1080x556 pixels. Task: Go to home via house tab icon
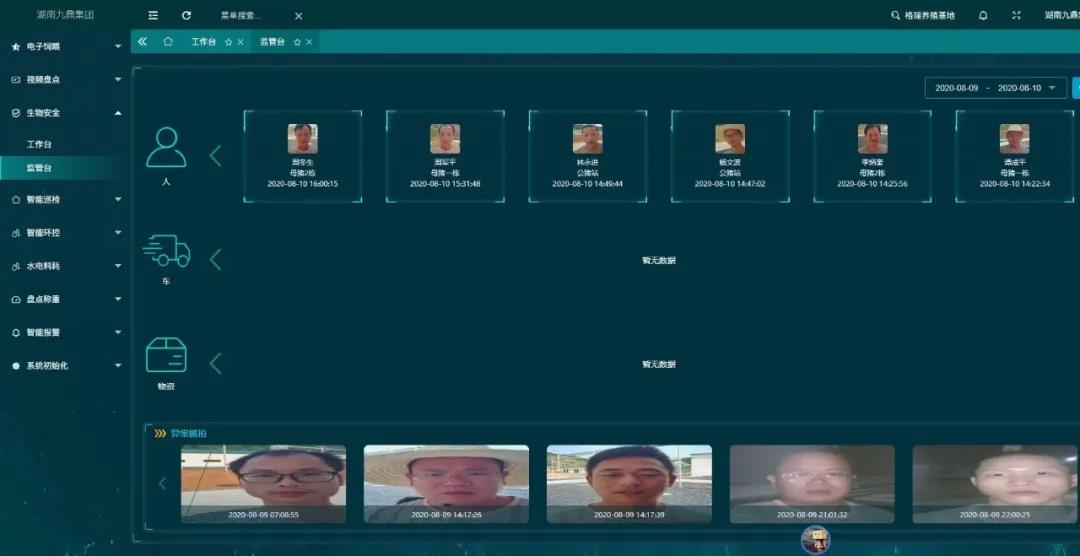(x=168, y=42)
